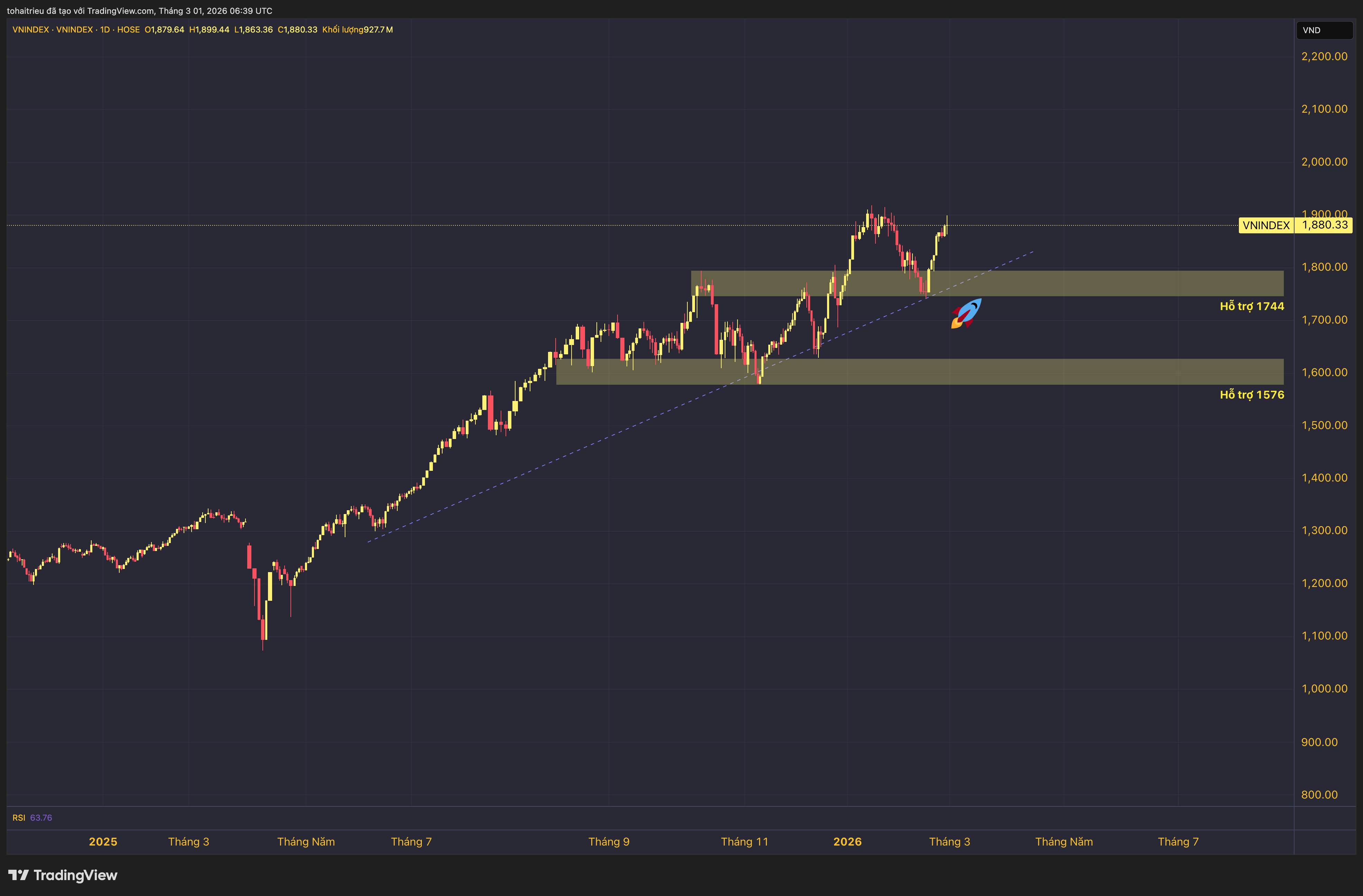Click the 'Hỗ trợ 1576' support label
The width and height of the screenshot is (1363, 896).
tap(1251, 394)
